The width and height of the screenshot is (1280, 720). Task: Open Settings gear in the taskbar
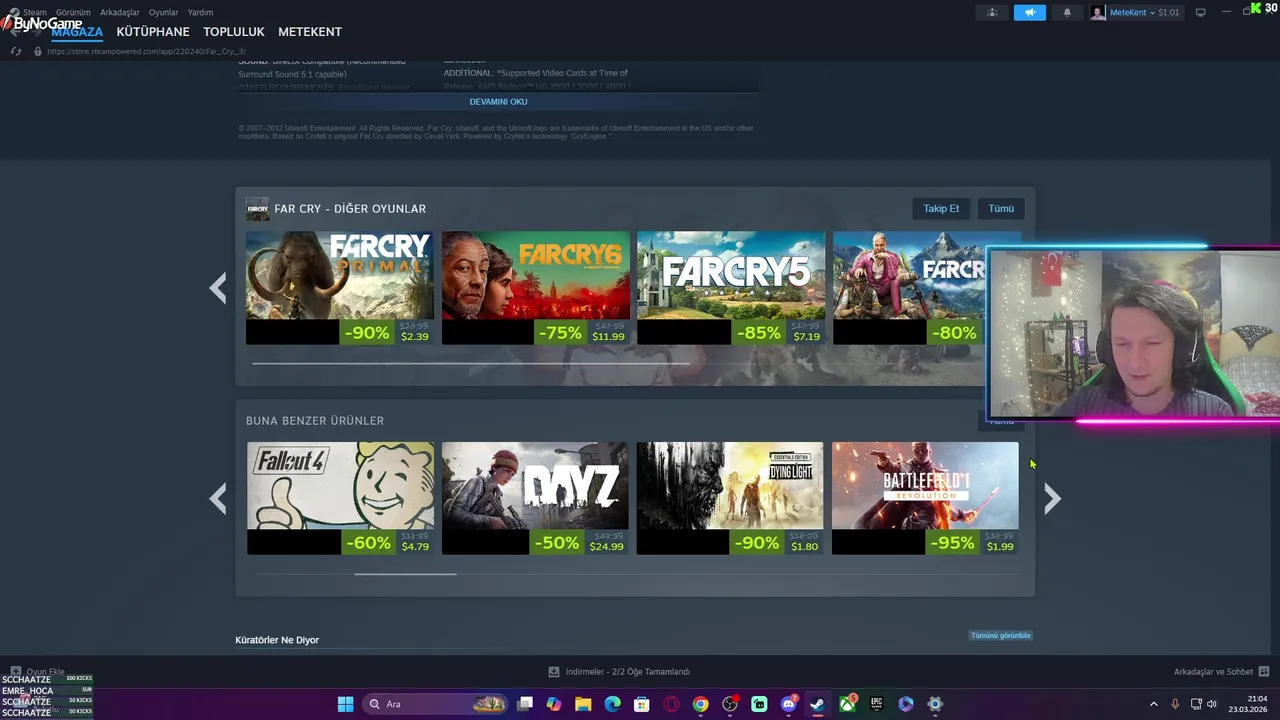(x=935, y=704)
